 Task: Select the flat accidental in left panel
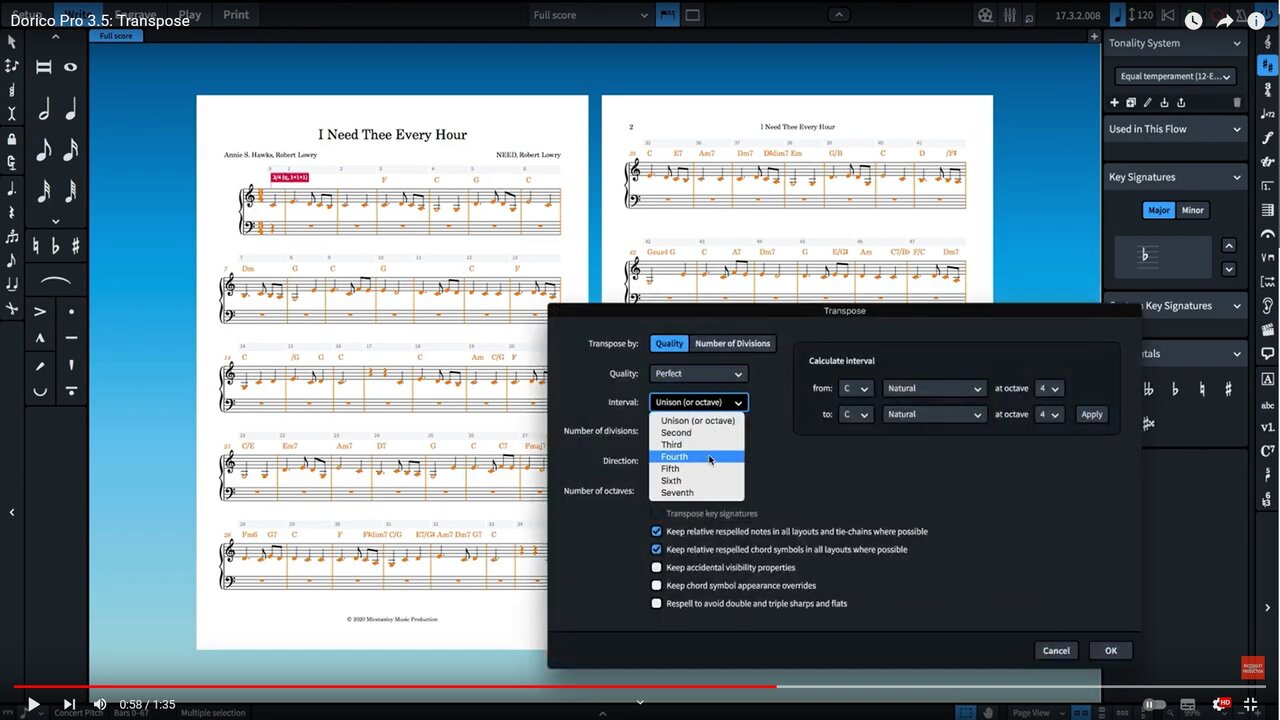coord(55,245)
